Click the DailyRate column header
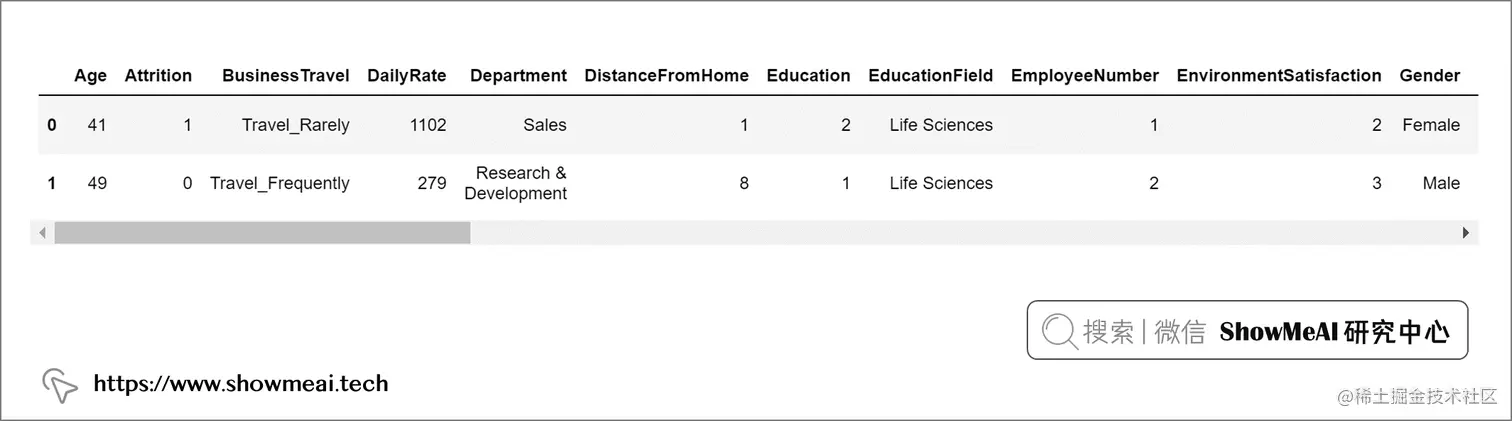The height and width of the screenshot is (421, 1512). coord(407,76)
